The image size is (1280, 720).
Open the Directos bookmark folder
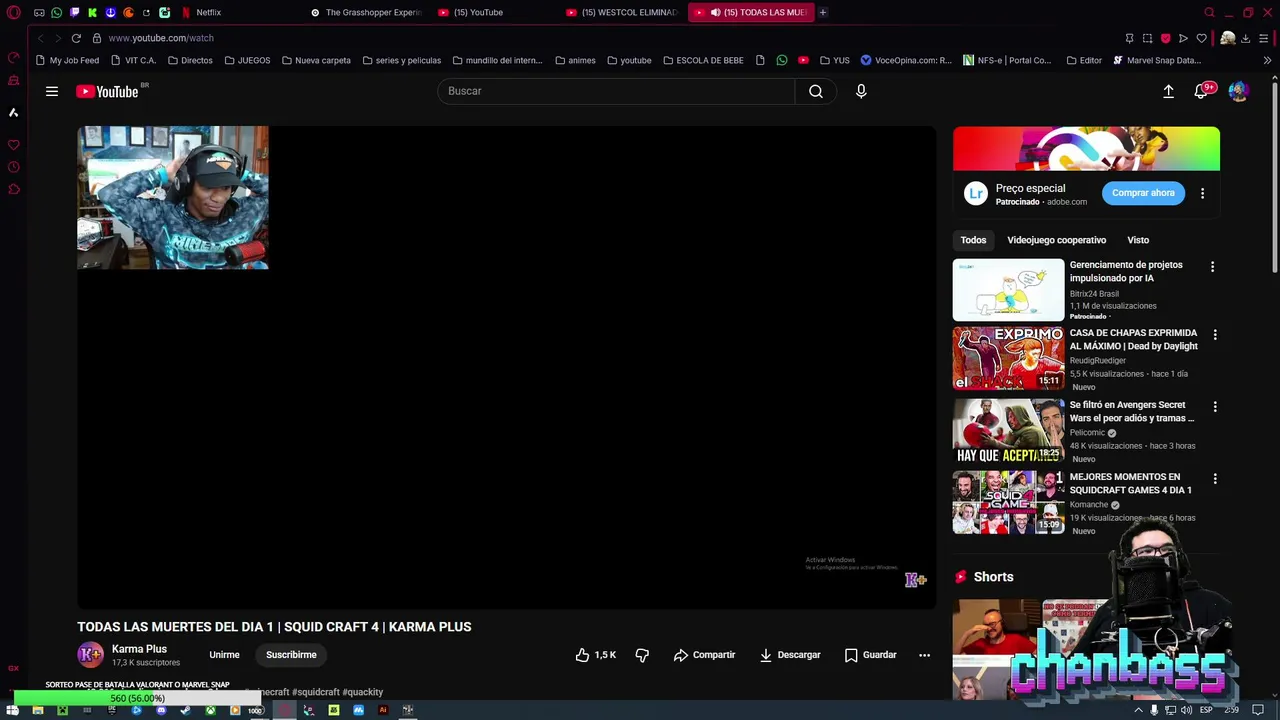pyautogui.click(x=189, y=60)
